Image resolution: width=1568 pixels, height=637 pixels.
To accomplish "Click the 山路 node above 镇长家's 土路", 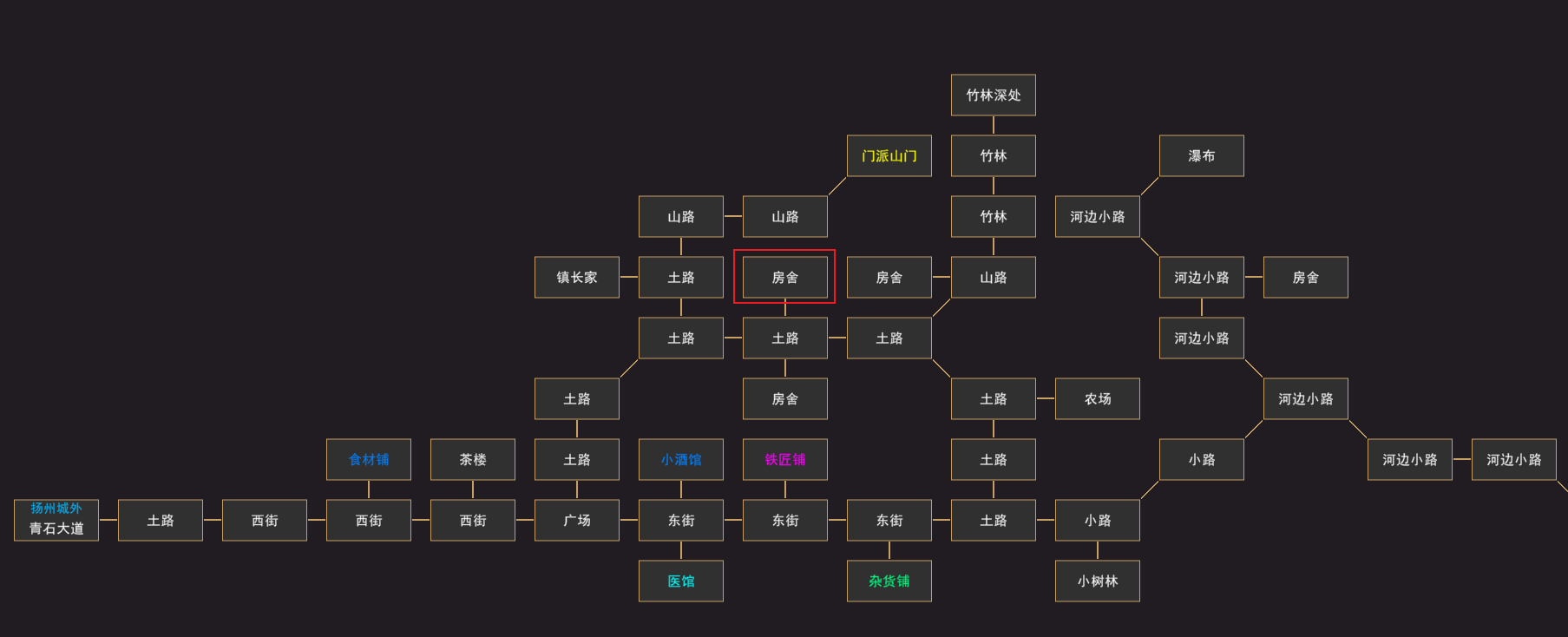I will tap(680, 216).
